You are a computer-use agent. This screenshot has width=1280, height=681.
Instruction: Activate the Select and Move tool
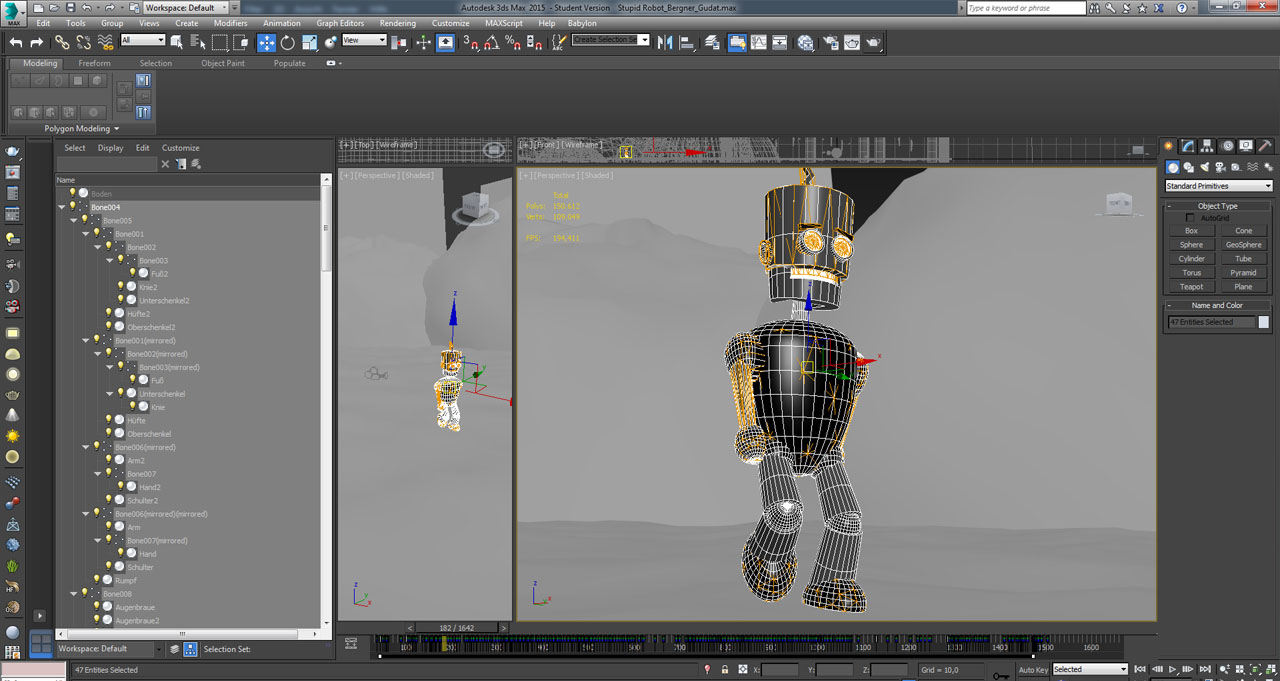coord(266,42)
